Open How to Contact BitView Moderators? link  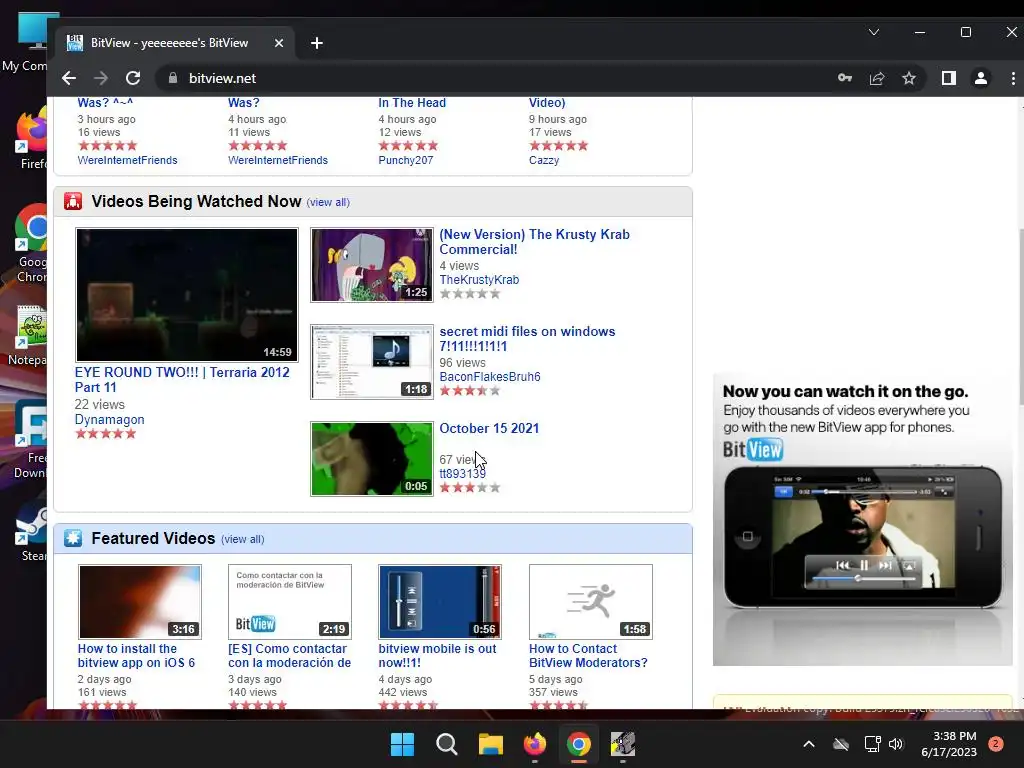click(588, 656)
